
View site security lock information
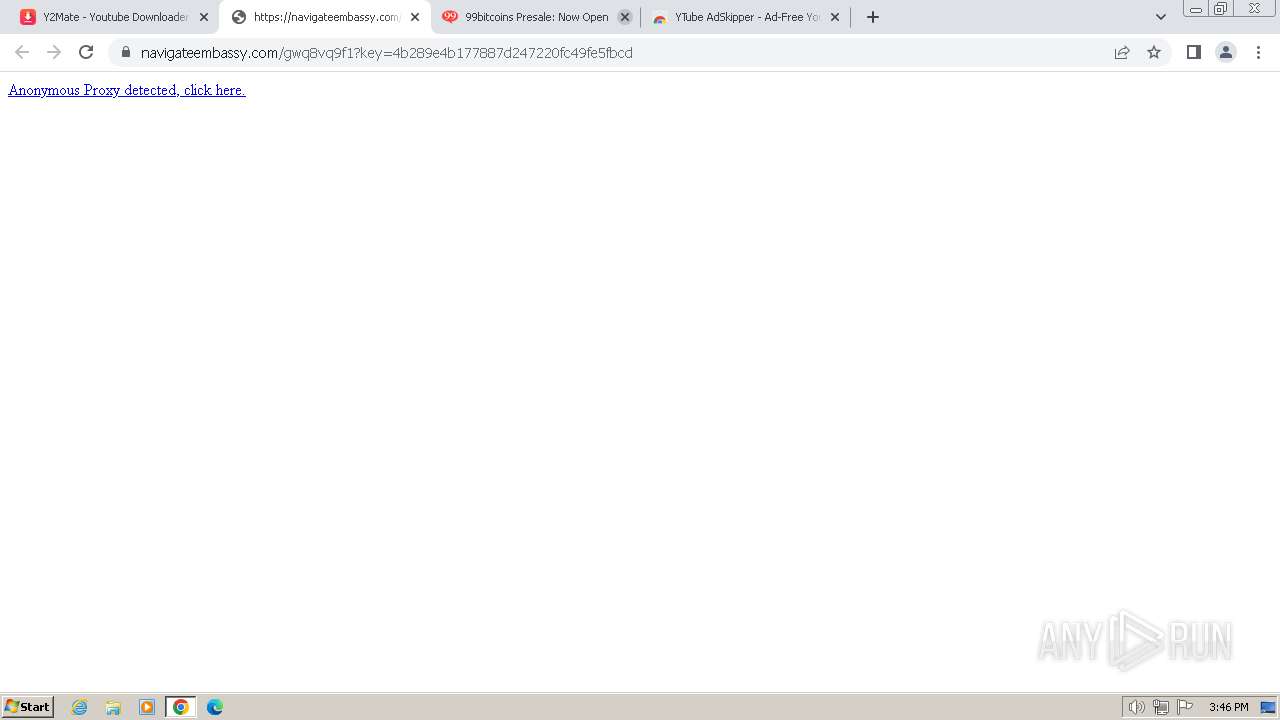click(126, 52)
